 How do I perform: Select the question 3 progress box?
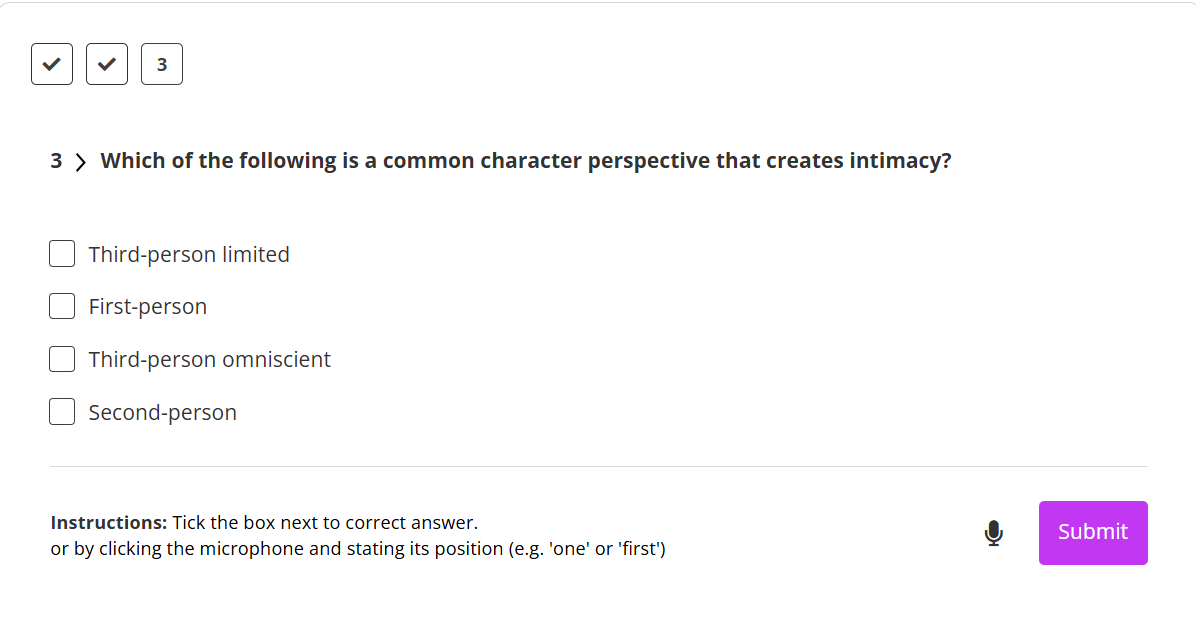pos(162,64)
